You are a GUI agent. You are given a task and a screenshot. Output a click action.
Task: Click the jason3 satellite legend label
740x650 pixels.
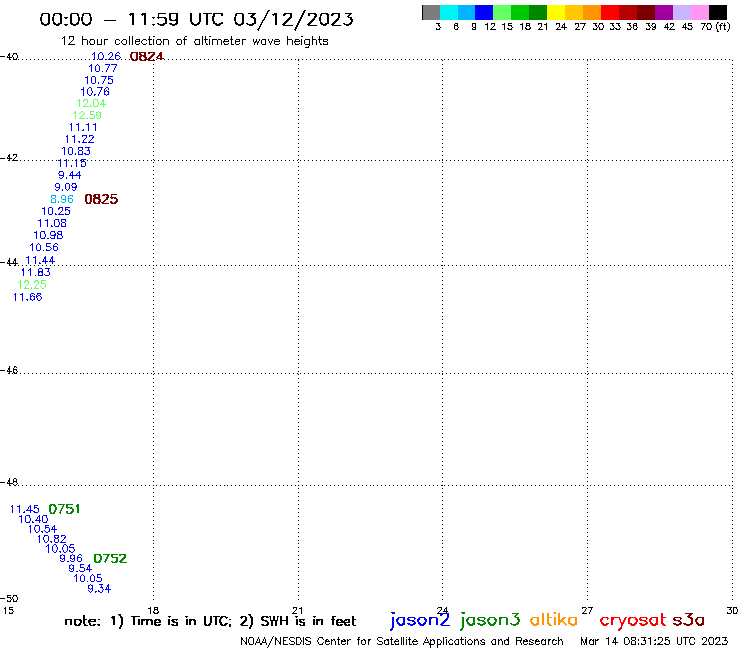(x=490, y=620)
